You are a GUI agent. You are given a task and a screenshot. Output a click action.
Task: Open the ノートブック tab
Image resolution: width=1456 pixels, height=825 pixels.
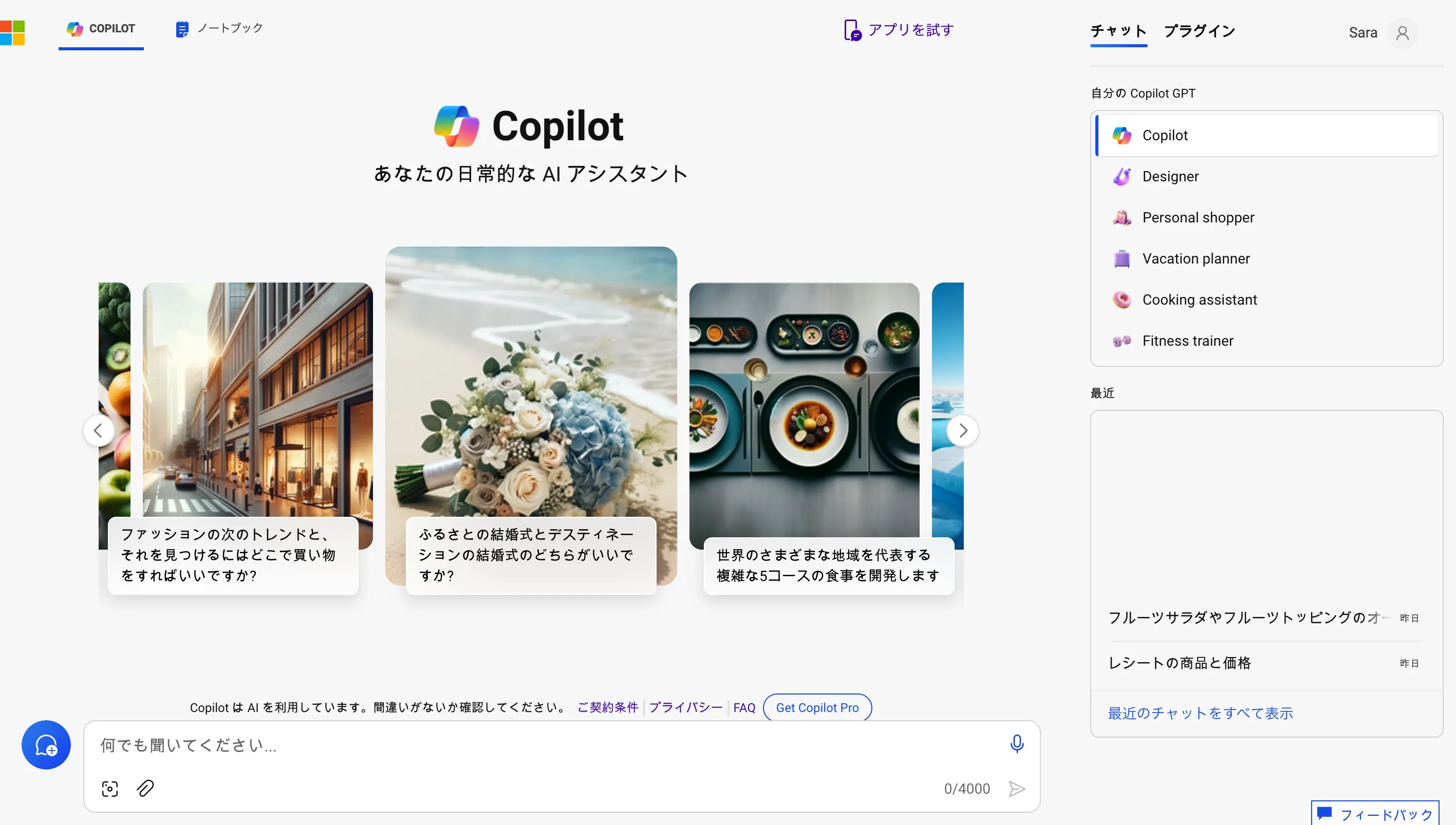click(219, 28)
